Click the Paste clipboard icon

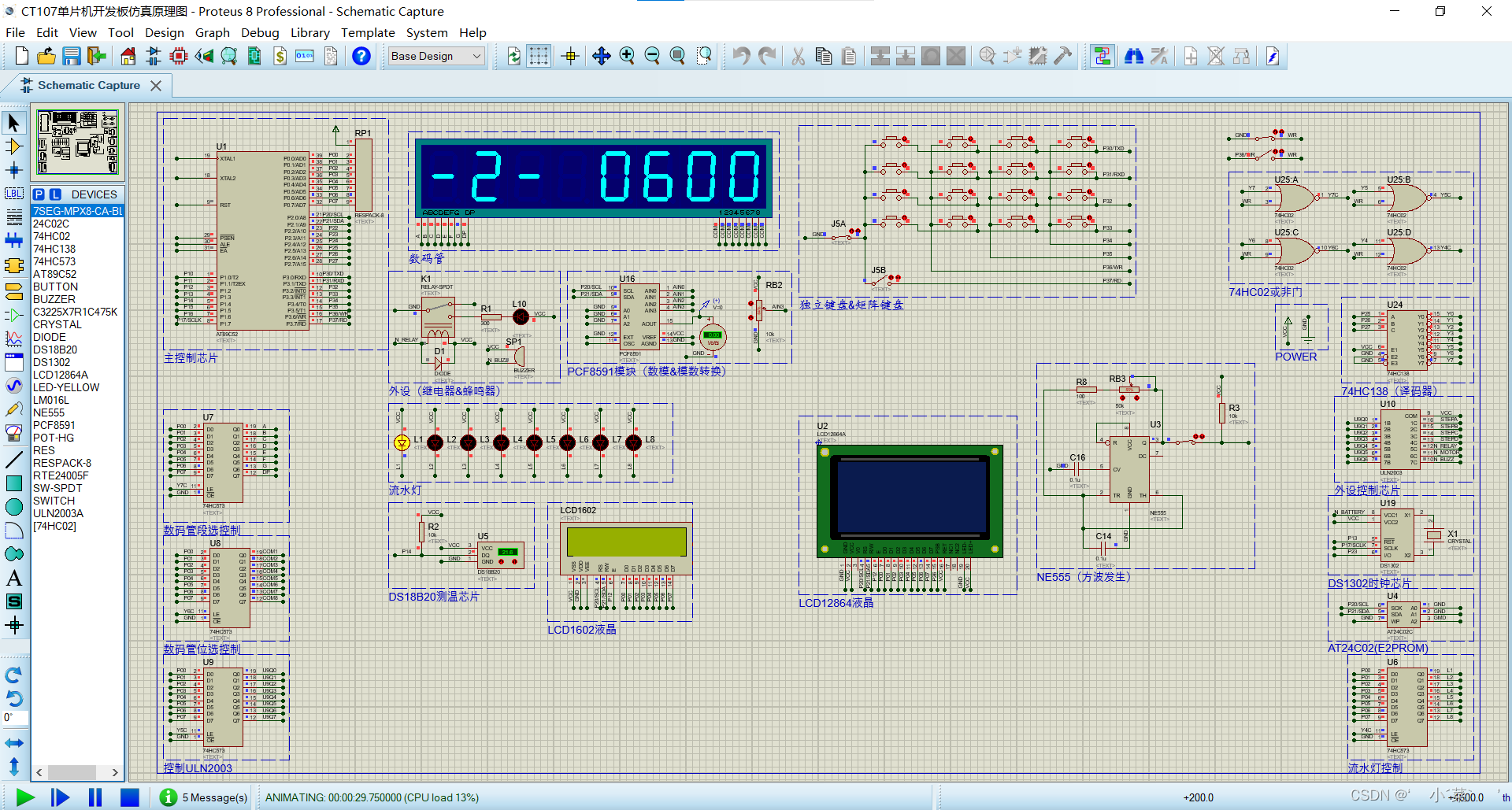click(x=849, y=56)
